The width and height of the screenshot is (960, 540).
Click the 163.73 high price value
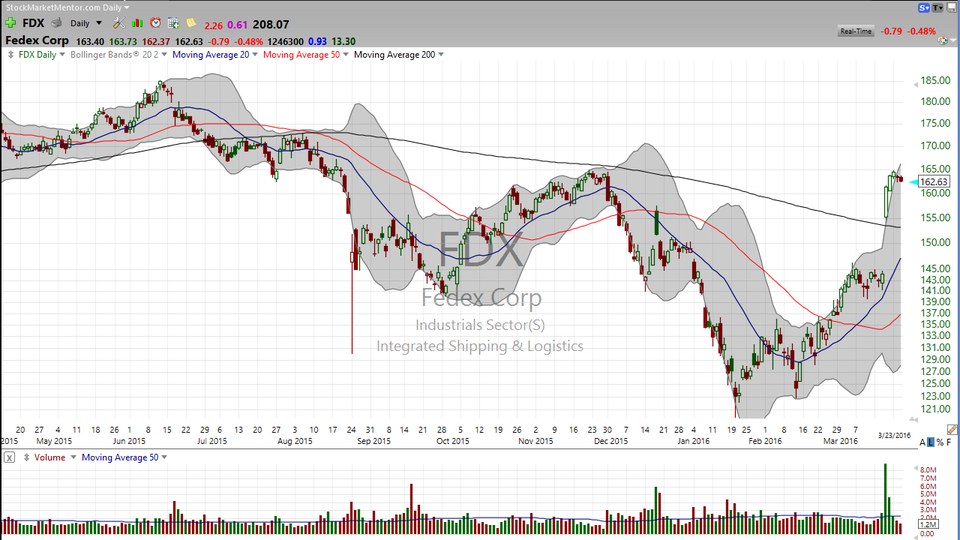click(122, 42)
